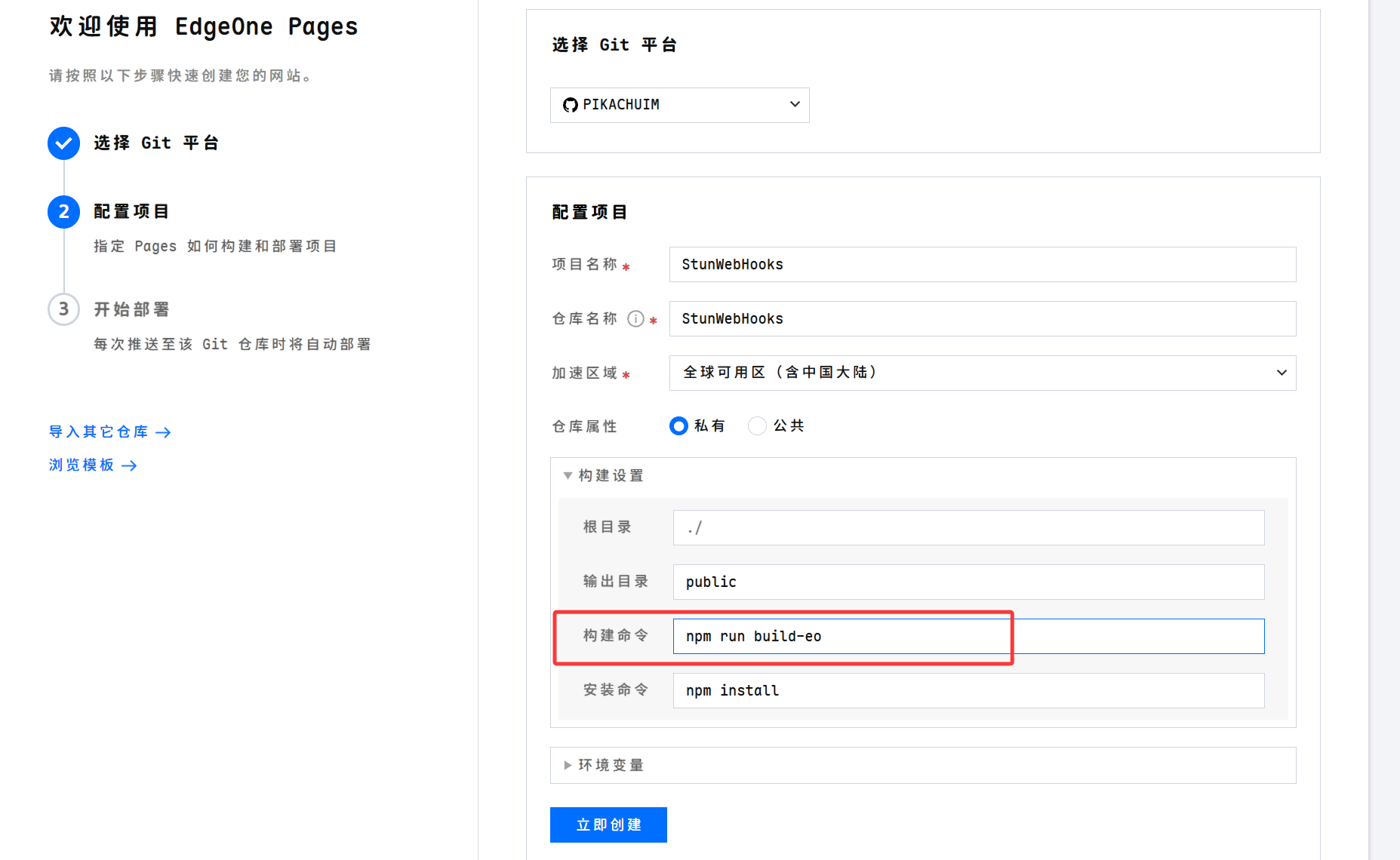1400x860 pixels.
Task: Click the 配置项目 step label in sidebar
Action: 131,212
